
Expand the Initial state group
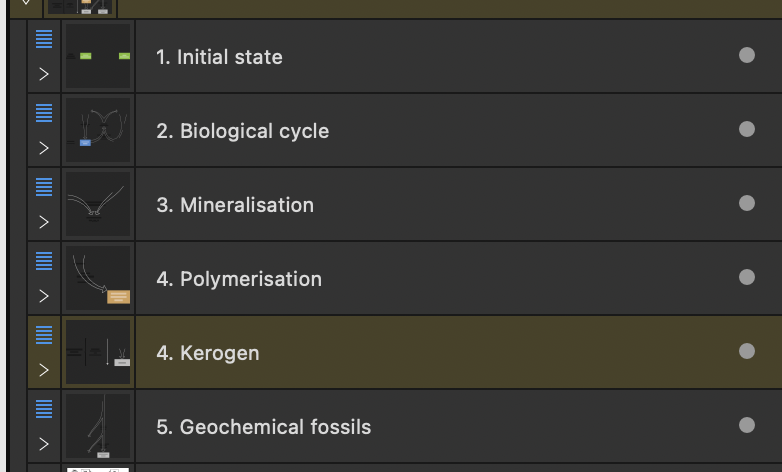tap(44, 74)
